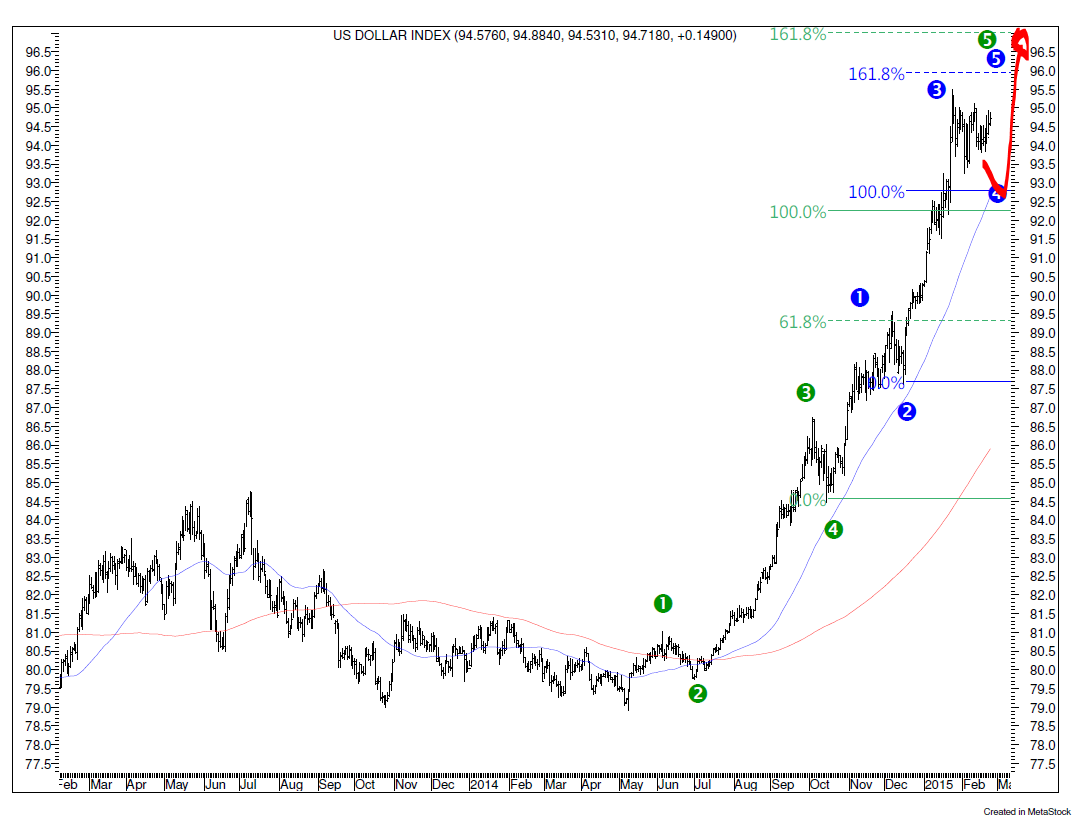The width and height of the screenshot is (1076, 833).
Task: Click the 90.0 value on left price axis
Action: (x=38, y=296)
